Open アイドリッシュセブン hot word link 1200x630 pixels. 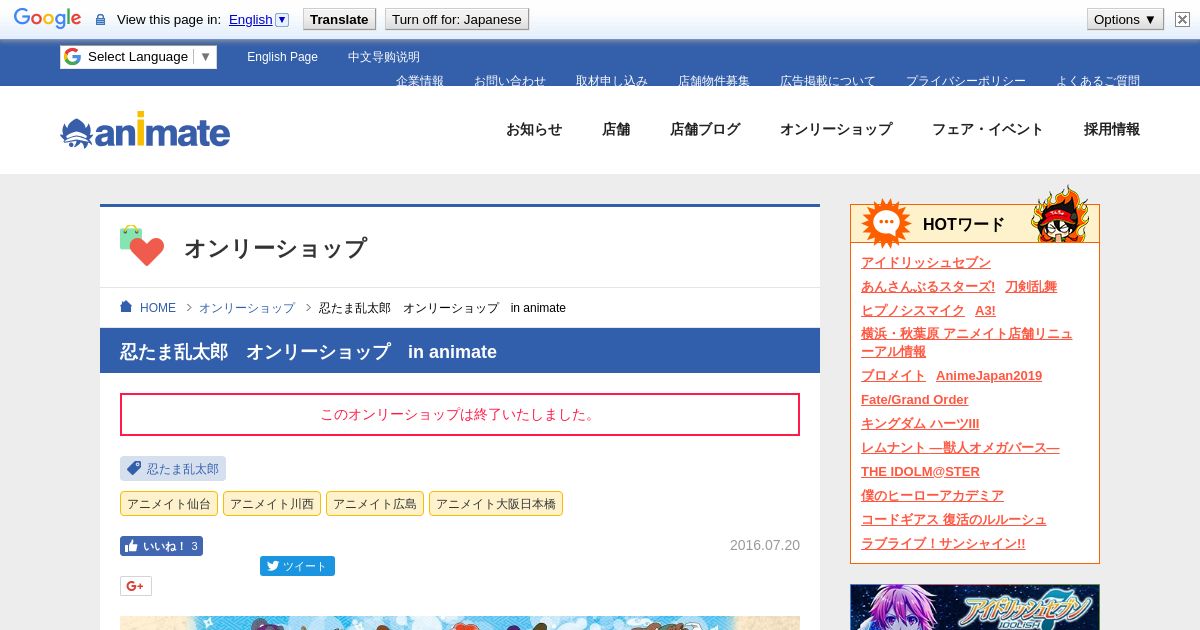click(x=926, y=262)
